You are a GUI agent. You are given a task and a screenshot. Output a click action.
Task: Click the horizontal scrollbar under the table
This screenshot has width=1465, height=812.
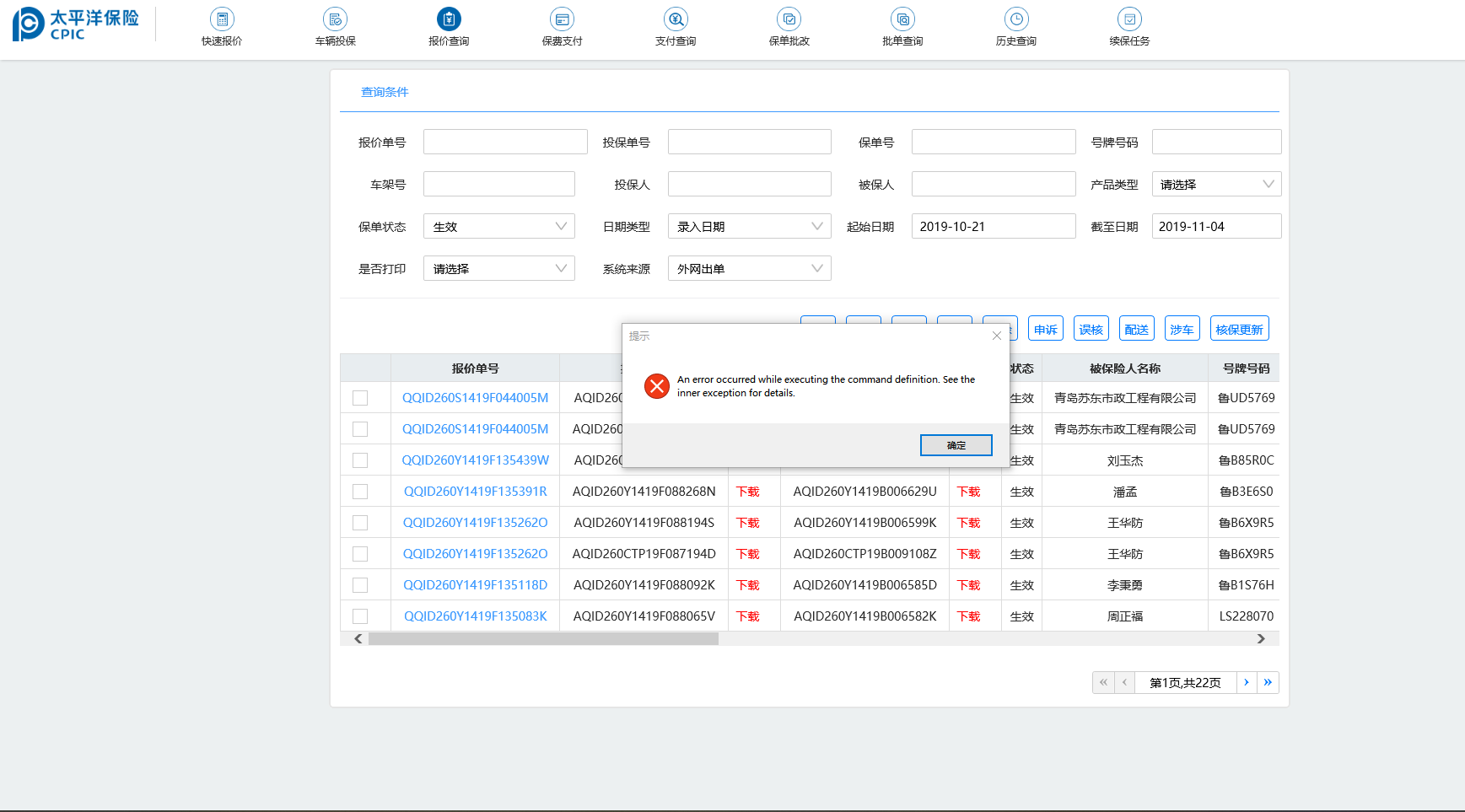pyautogui.click(x=543, y=639)
